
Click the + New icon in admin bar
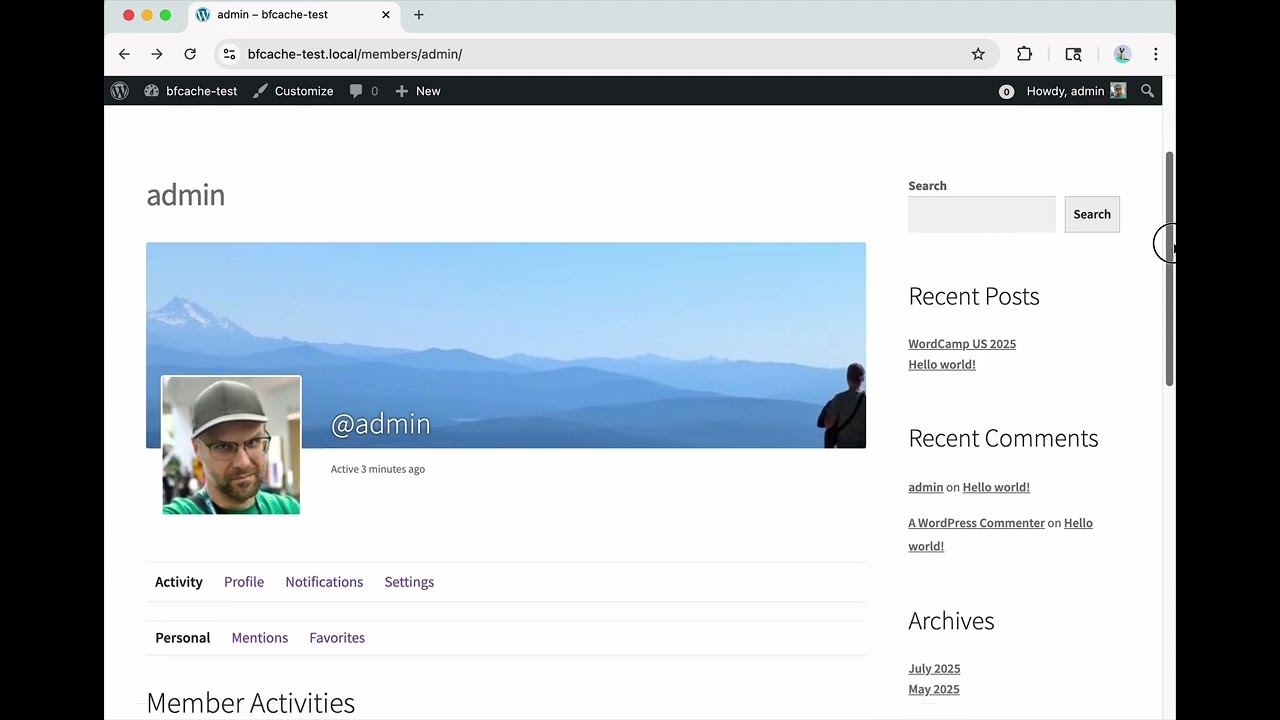(x=399, y=91)
